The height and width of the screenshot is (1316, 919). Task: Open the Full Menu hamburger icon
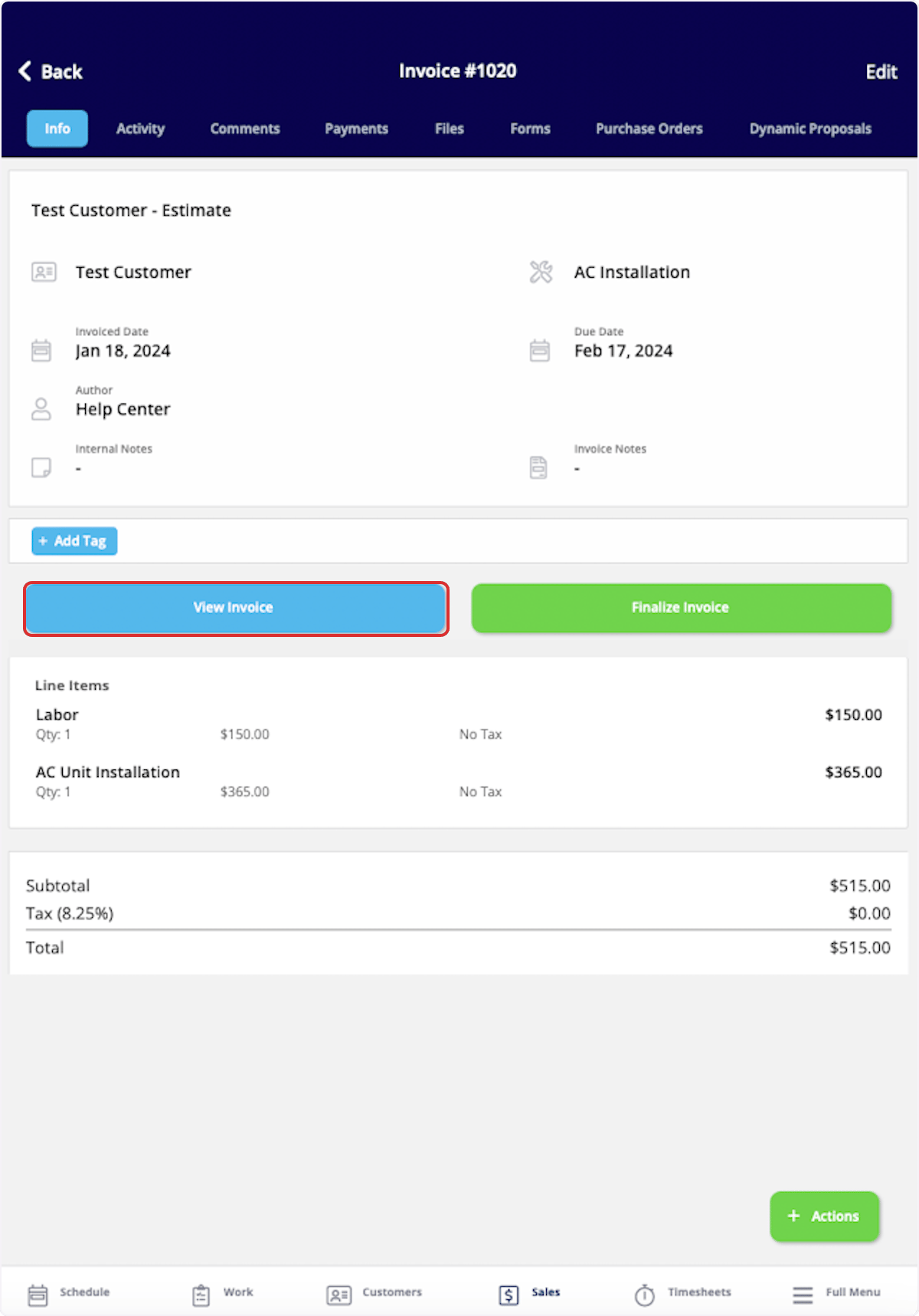pyautogui.click(x=803, y=1295)
